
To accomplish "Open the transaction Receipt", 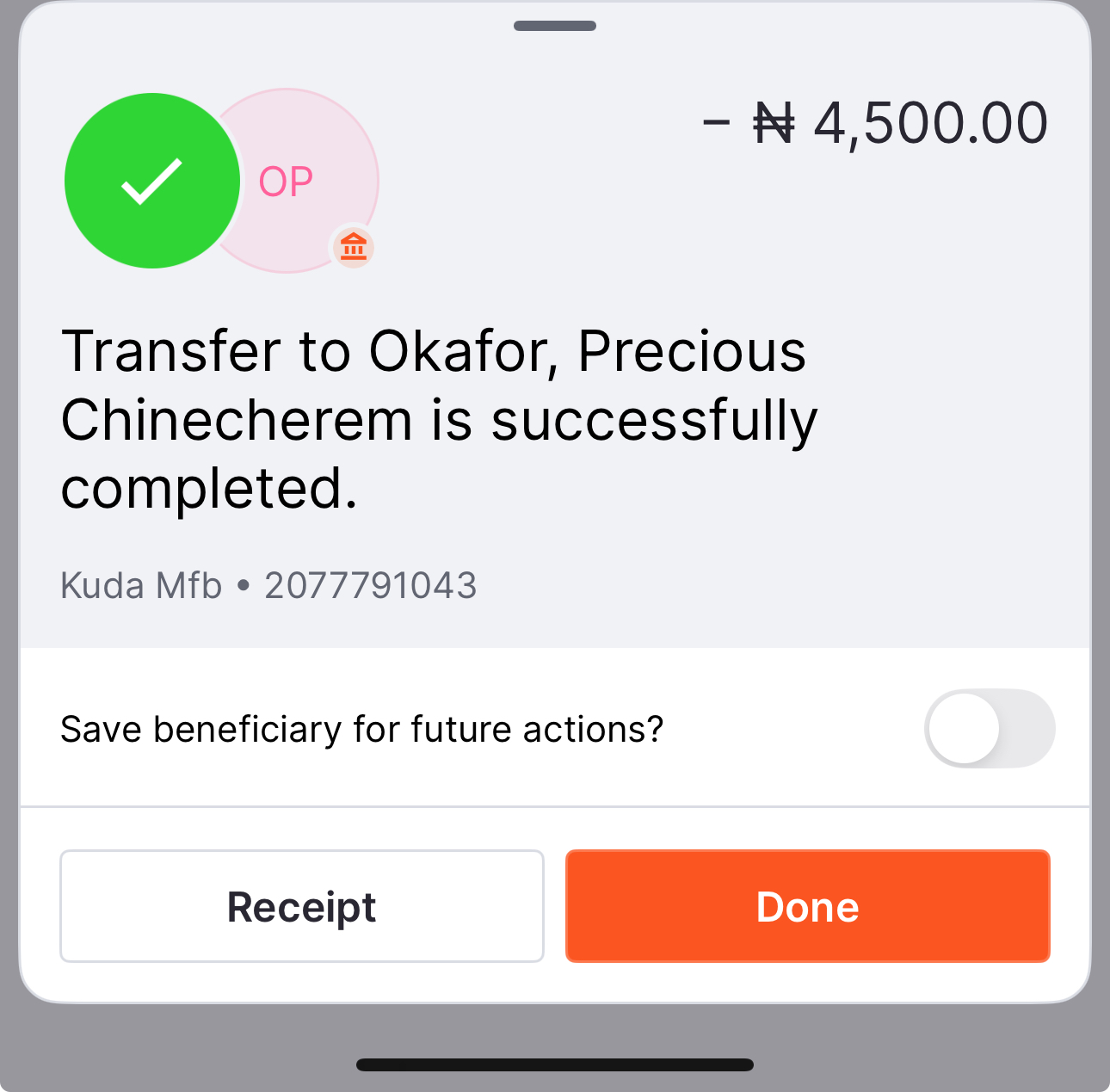I will (x=302, y=906).
